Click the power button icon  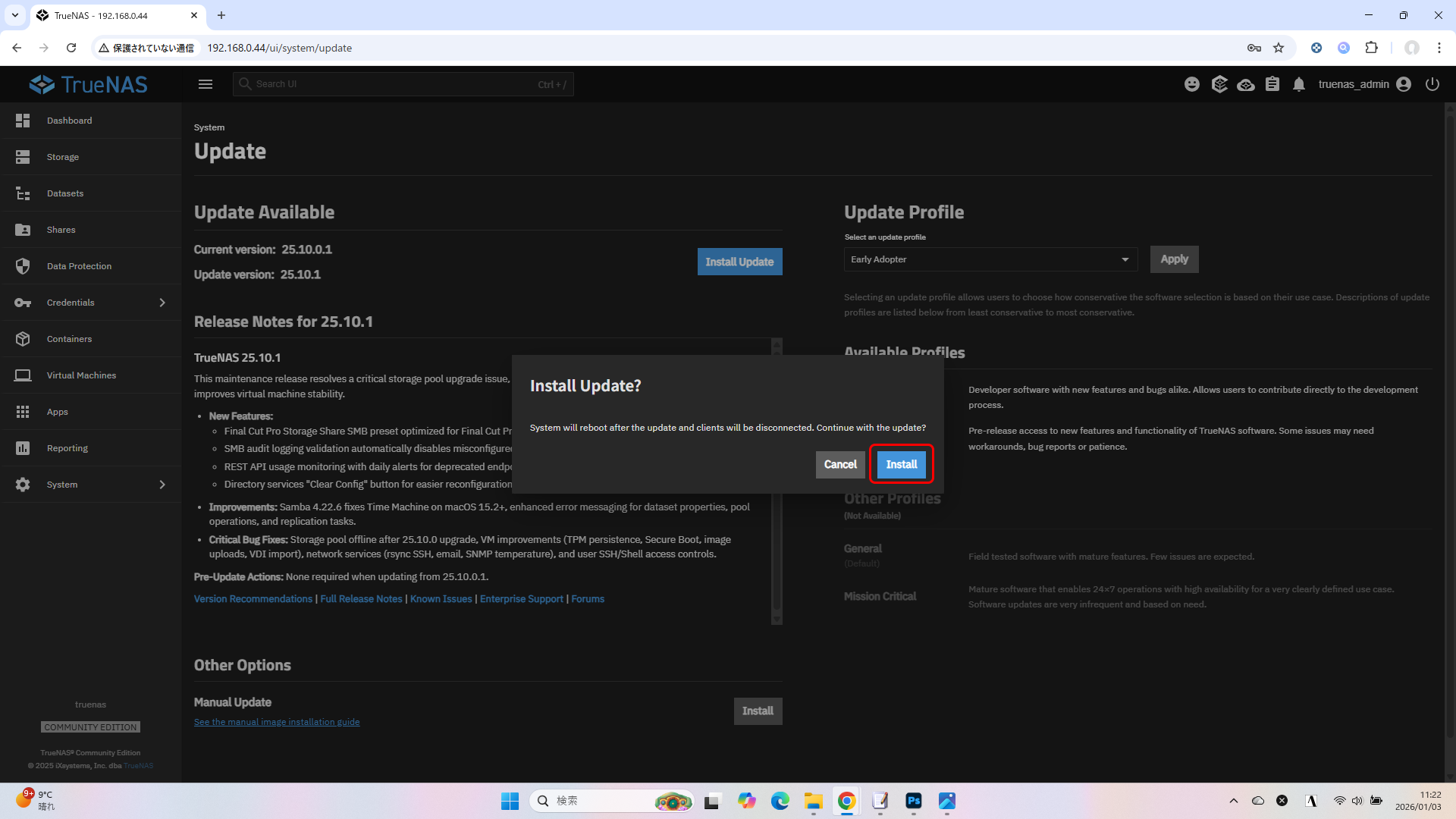click(x=1432, y=84)
